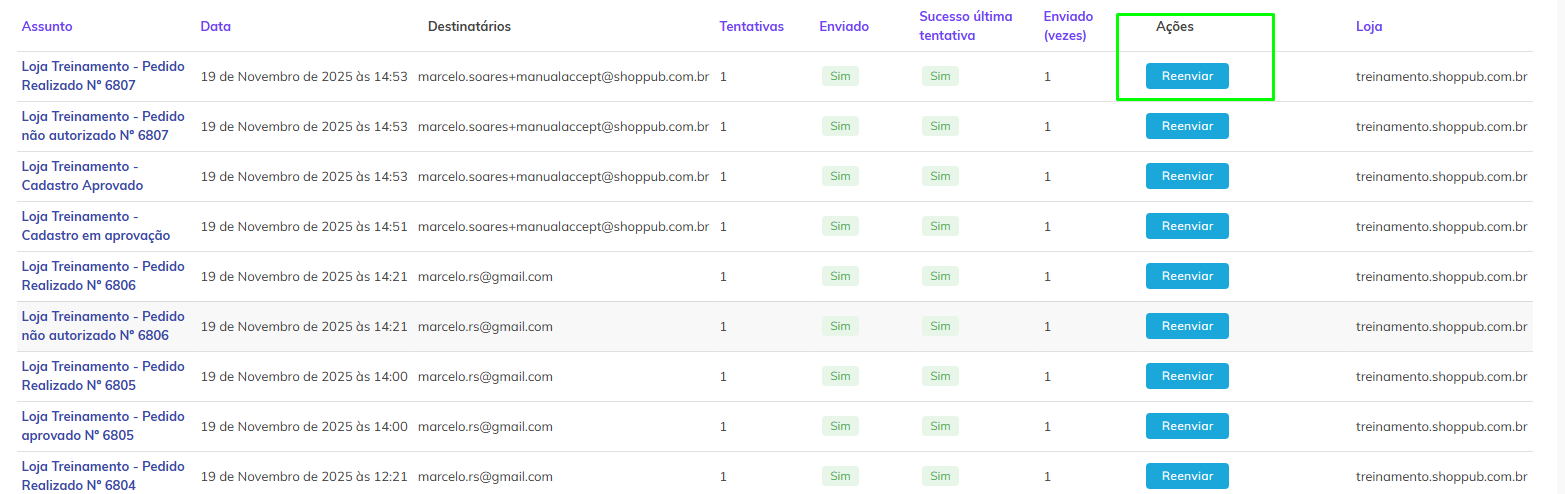This screenshot has height=494, width=1565.
Task: Resend the Pedido Realizado Nº 6807 email
Action: [1187, 76]
